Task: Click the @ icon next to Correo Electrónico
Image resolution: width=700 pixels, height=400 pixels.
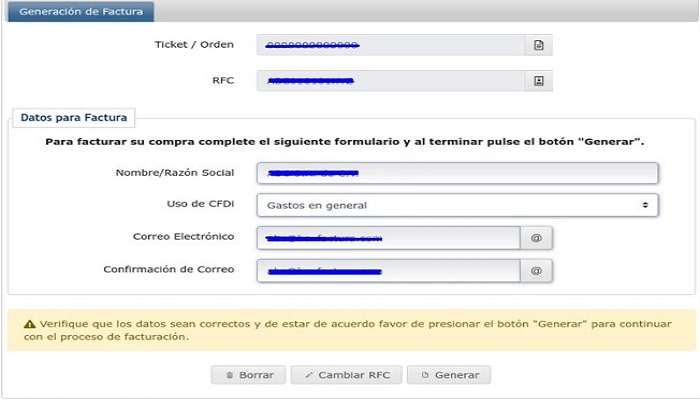Action: tap(536, 238)
